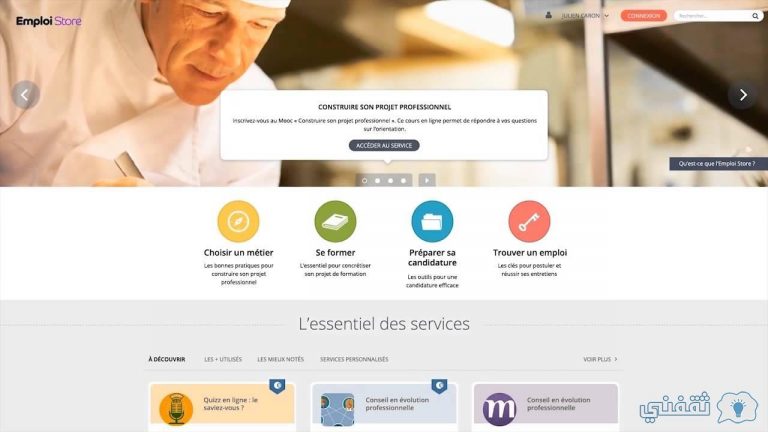
Task: Select the fourth carousel dot indicator
Action: click(404, 181)
